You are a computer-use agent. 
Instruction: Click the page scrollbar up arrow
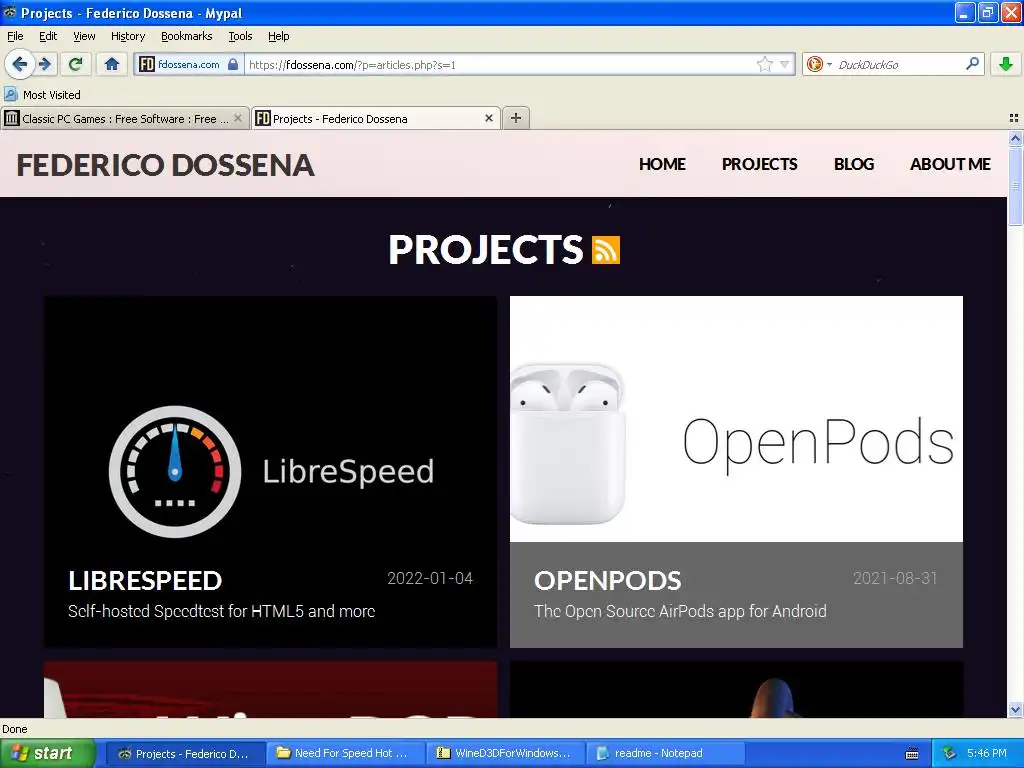click(1015, 138)
